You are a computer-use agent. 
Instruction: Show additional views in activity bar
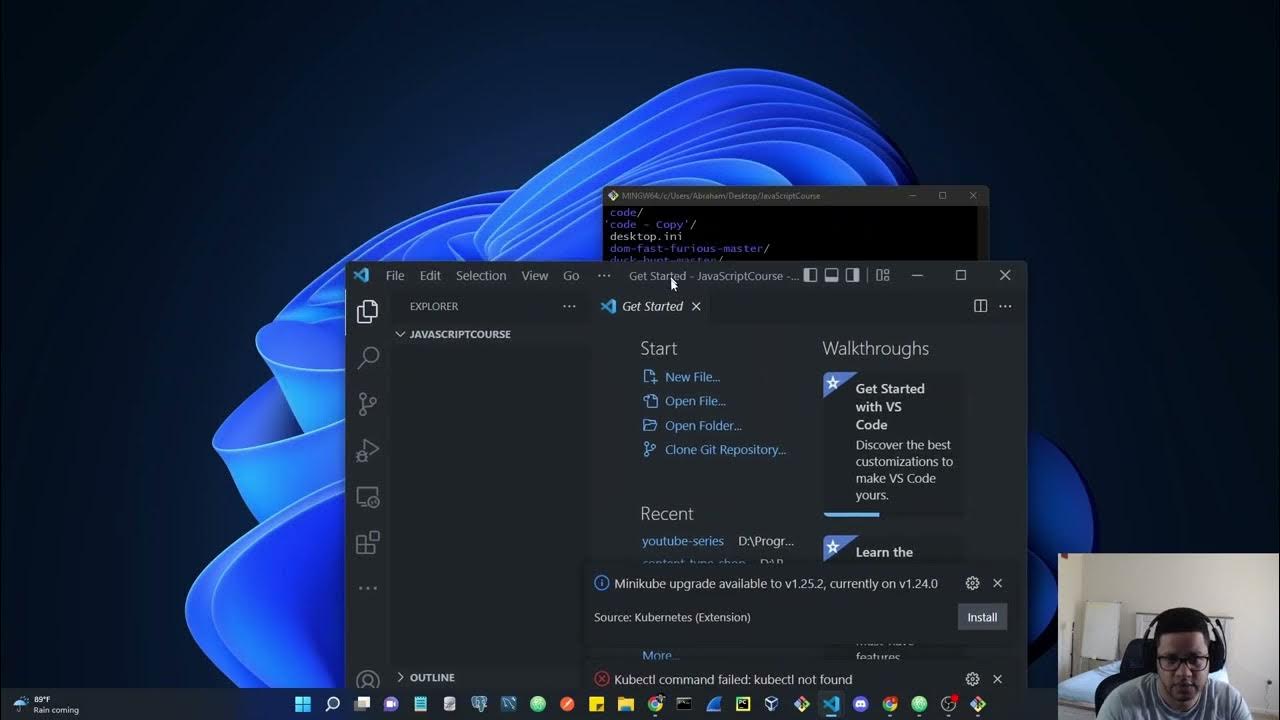(368, 588)
